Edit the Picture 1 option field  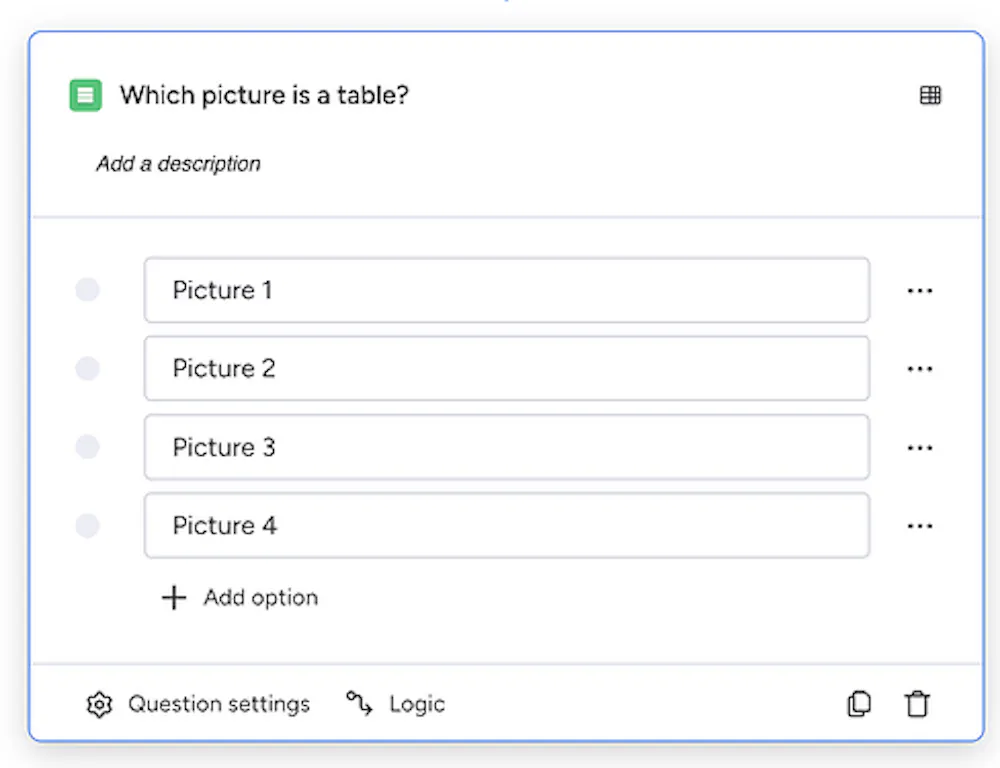pos(506,290)
